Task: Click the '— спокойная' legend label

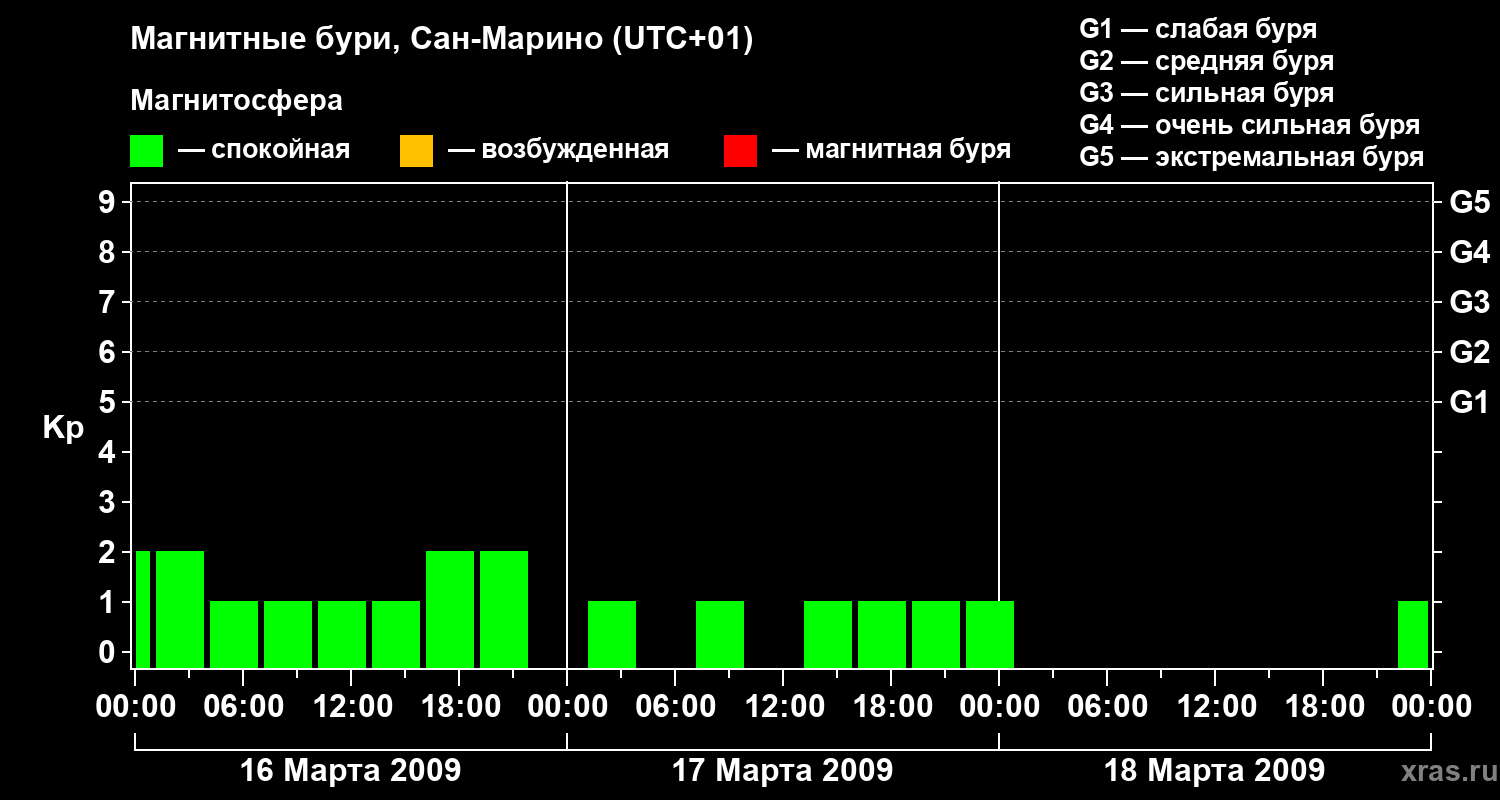Action: click(x=264, y=150)
